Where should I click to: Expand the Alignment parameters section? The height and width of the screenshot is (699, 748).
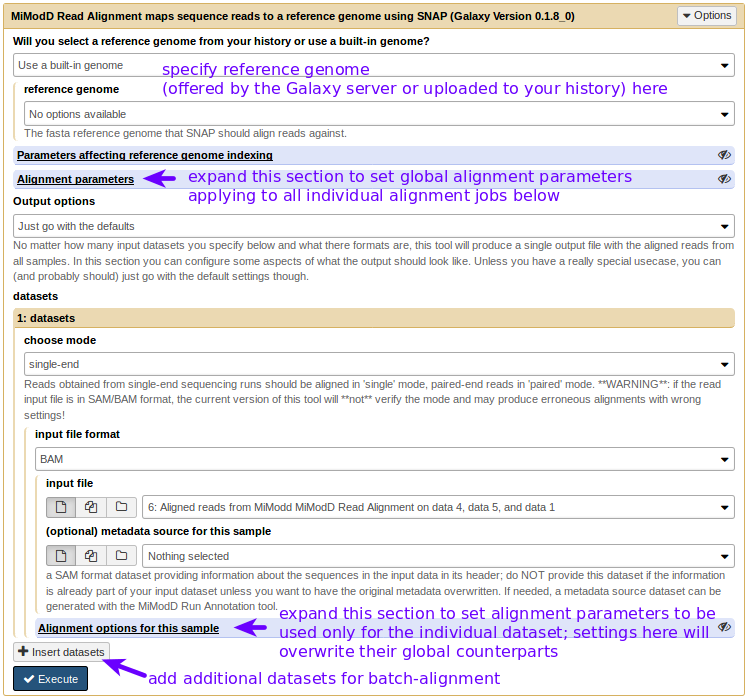pos(75,179)
